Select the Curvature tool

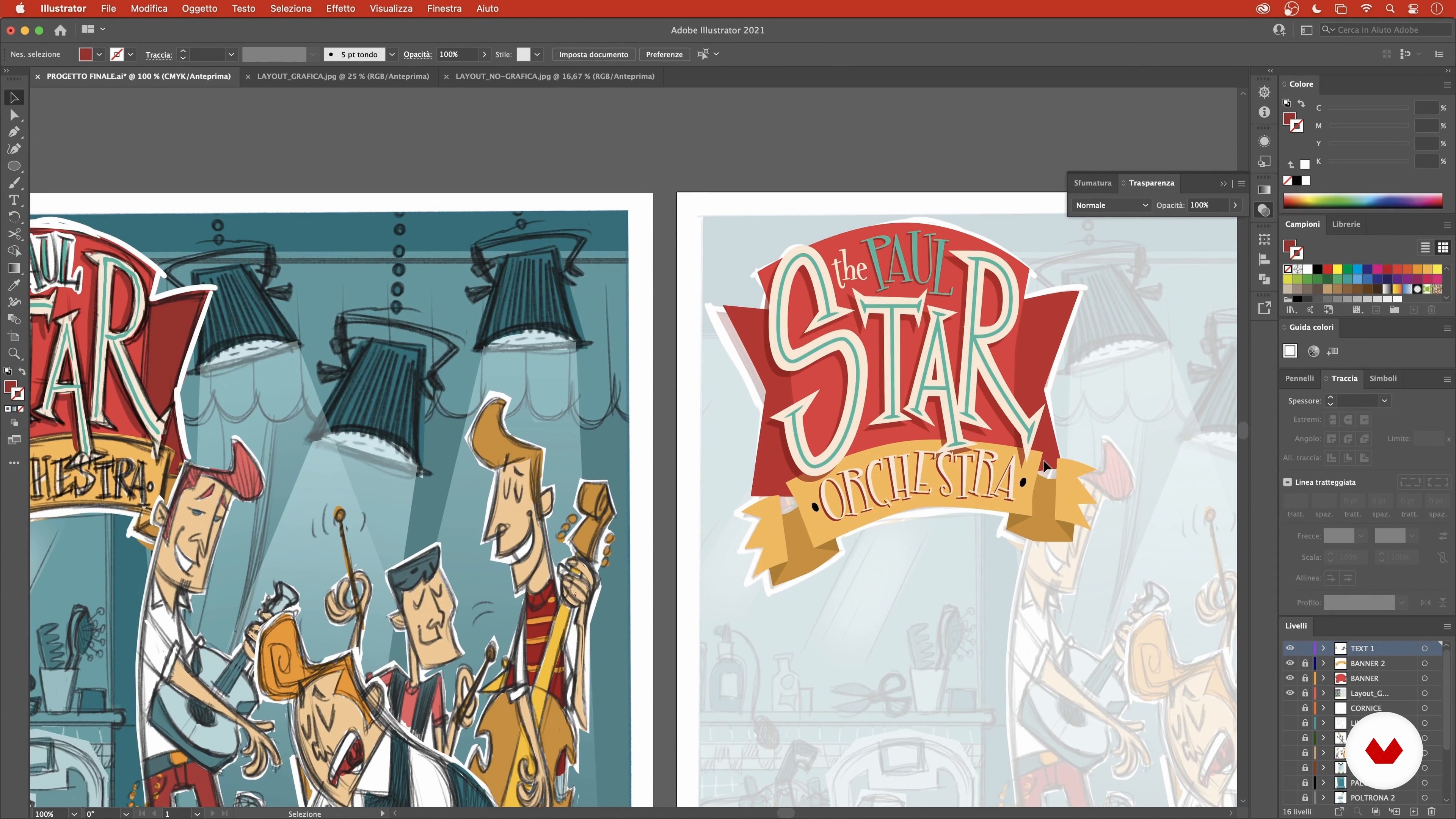click(x=14, y=149)
